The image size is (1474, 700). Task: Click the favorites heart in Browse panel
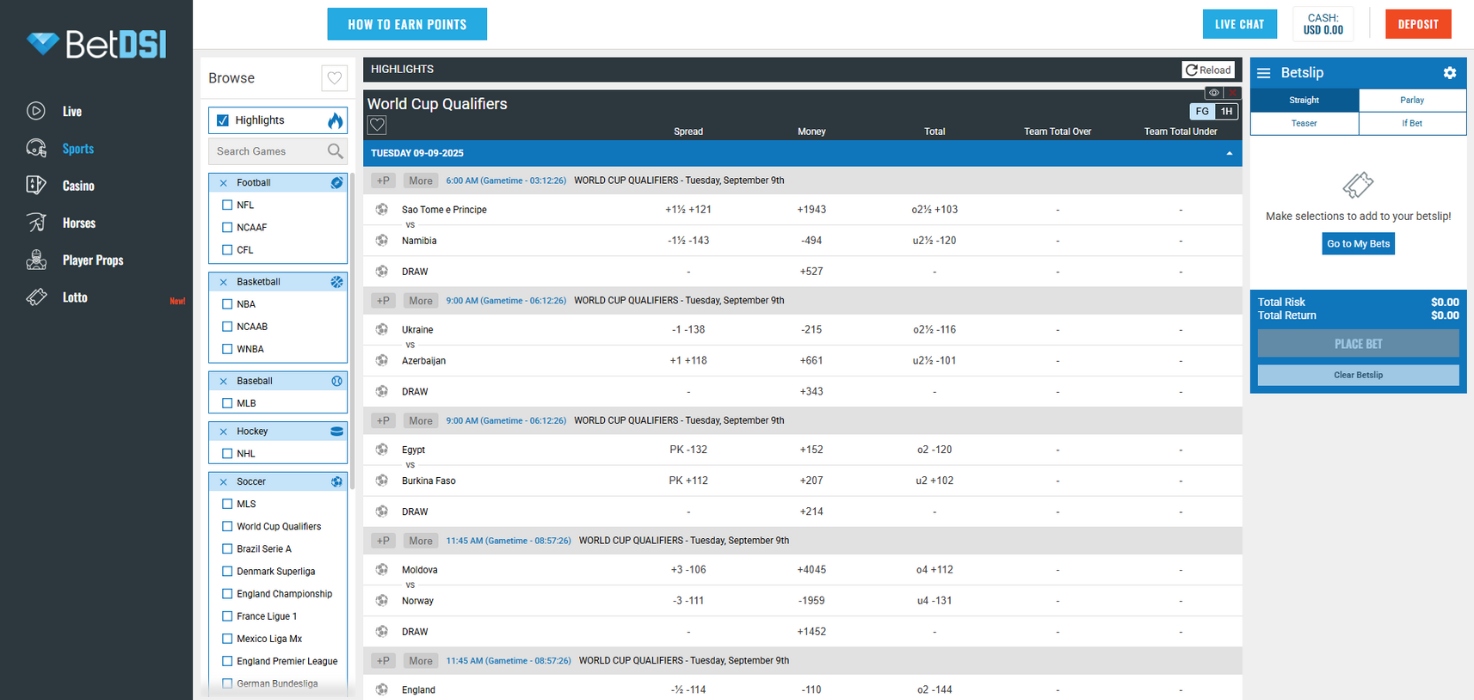pos(334,77)
